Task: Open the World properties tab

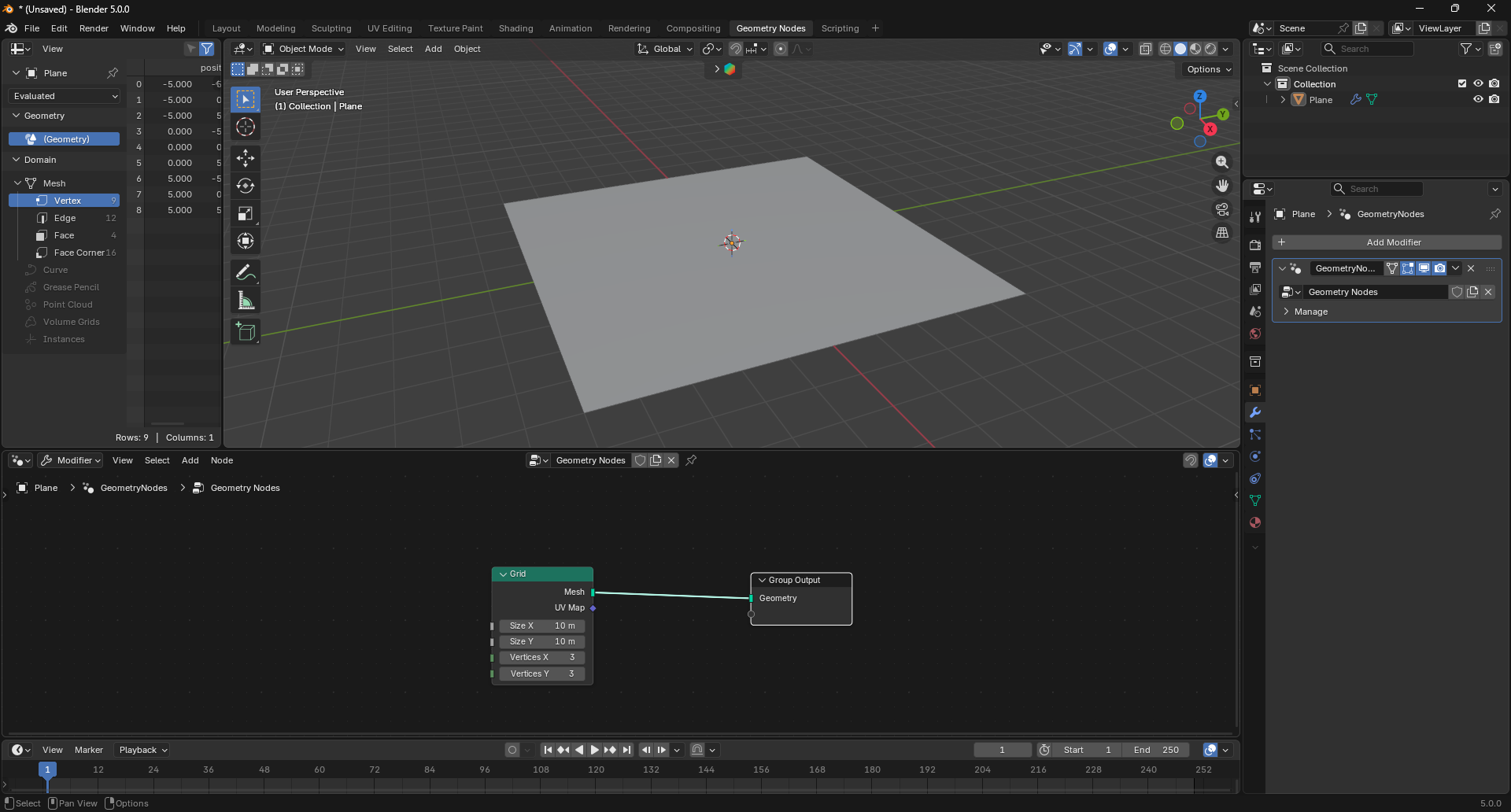Action: point(1255,334)
